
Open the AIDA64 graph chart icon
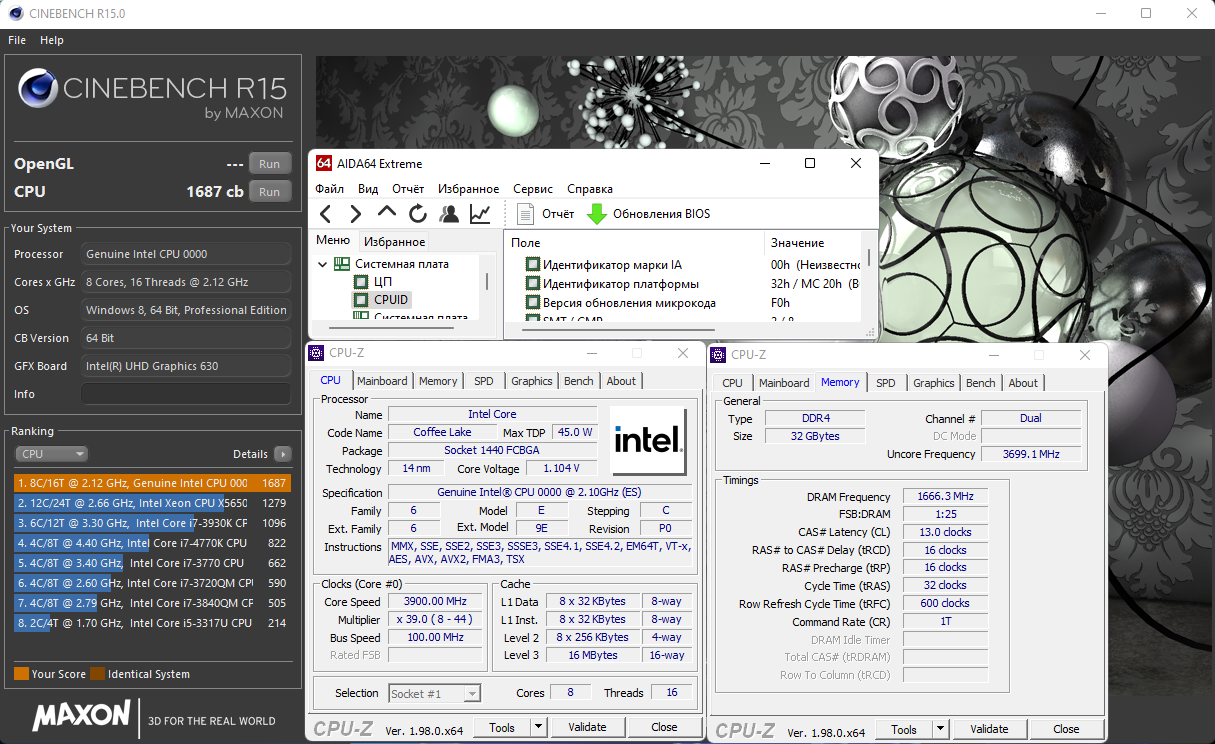[480, 214]
